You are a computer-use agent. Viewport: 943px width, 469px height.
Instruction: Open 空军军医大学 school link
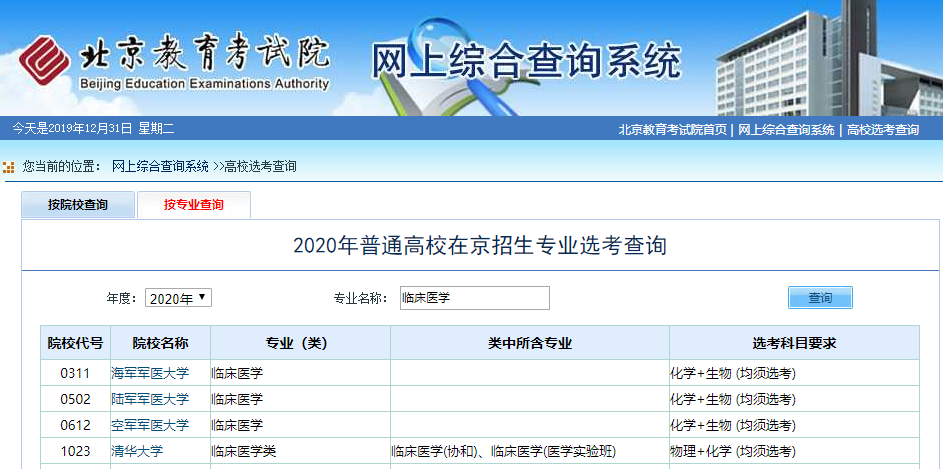point(150,425)
